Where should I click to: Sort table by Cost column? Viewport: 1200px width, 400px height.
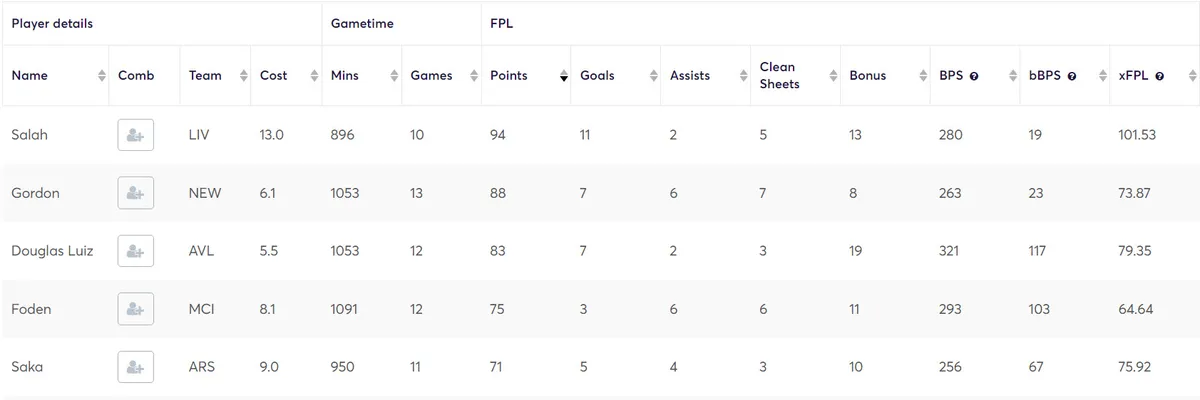pyautogui.click(x=285, y=76)
